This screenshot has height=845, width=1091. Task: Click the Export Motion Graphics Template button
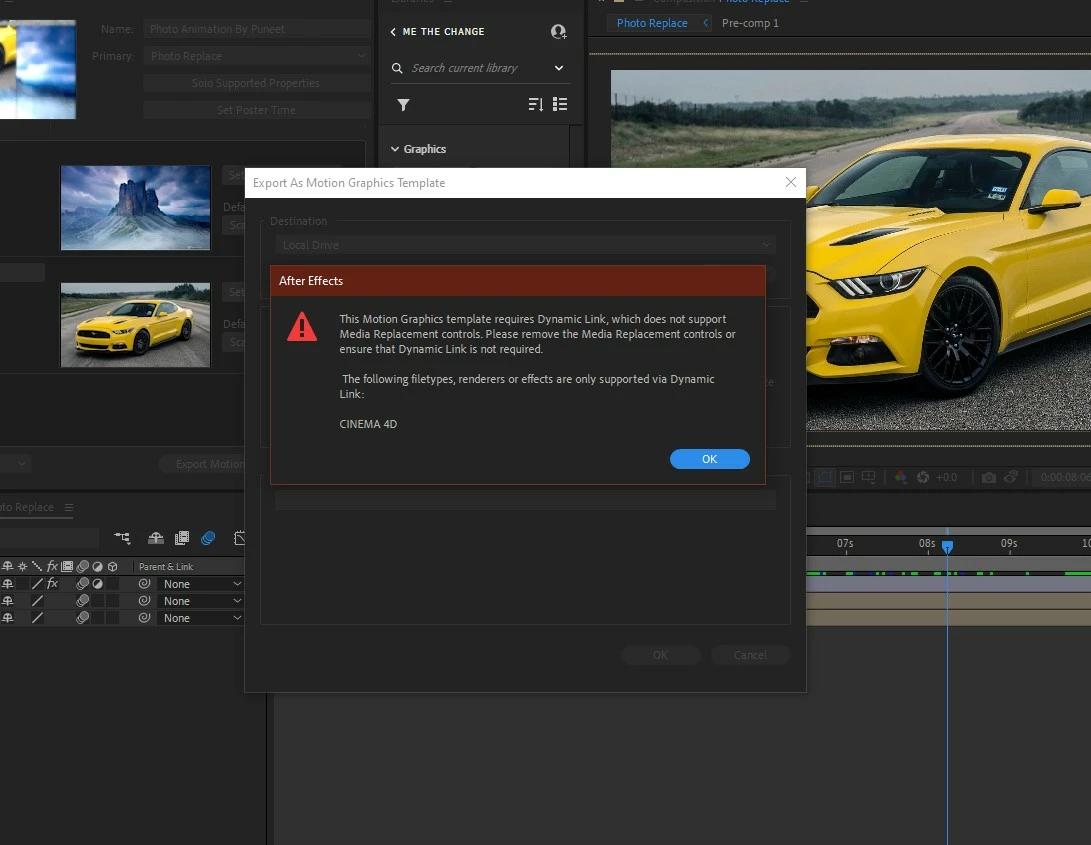coord(202,464)
